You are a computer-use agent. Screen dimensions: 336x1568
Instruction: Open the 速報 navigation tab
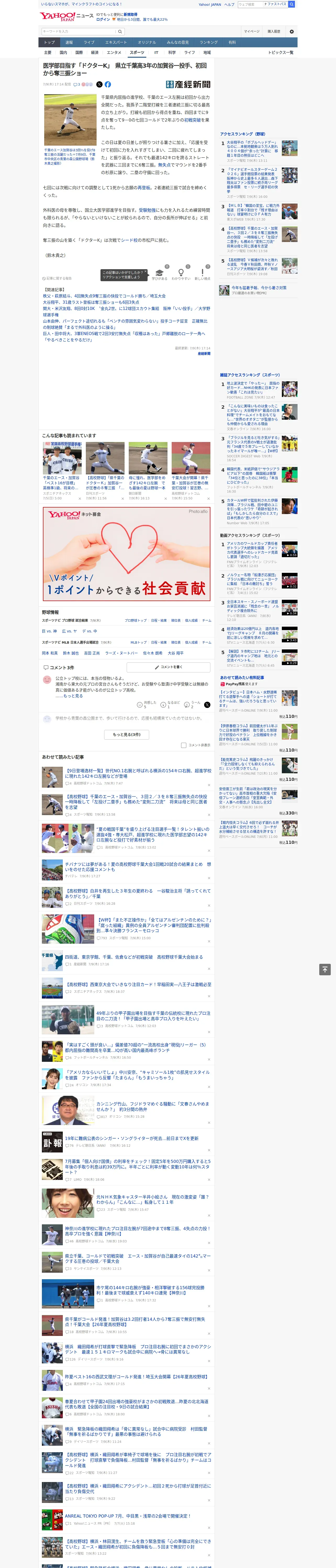[x=69, y=43]
